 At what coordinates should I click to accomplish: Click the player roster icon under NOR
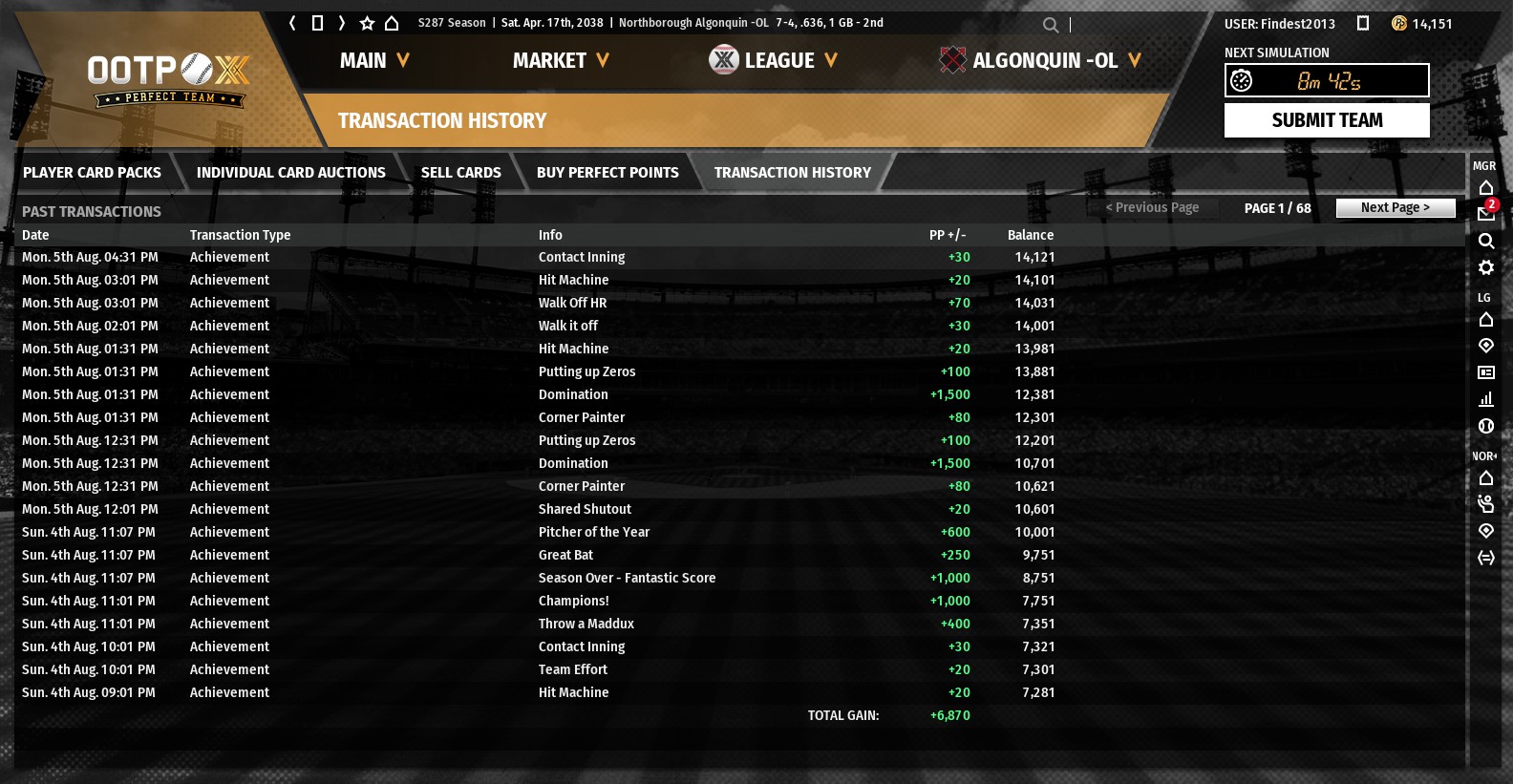[1486, 503]
